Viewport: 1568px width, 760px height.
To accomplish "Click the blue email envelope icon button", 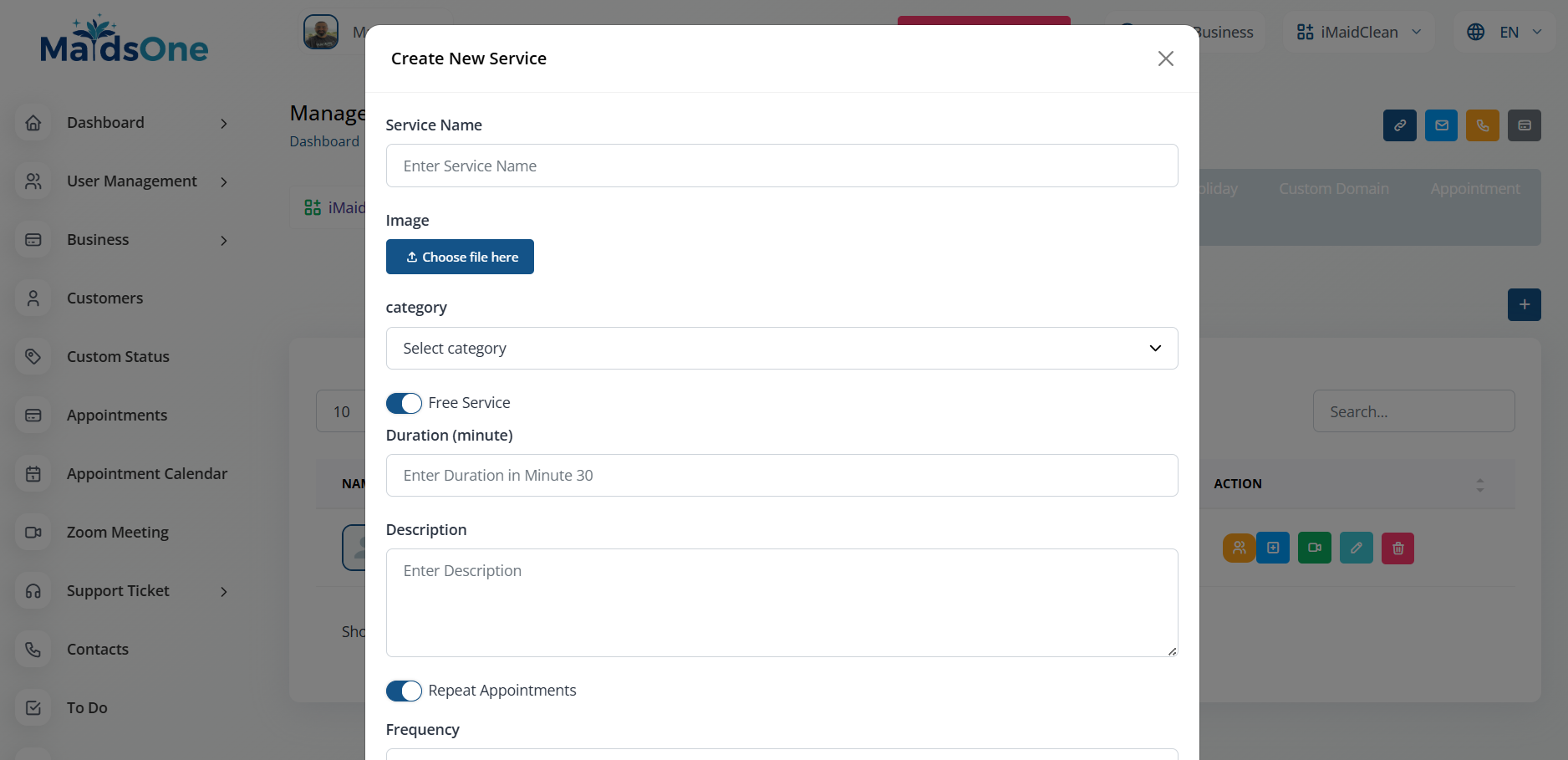I will (x=1441, y=125).
